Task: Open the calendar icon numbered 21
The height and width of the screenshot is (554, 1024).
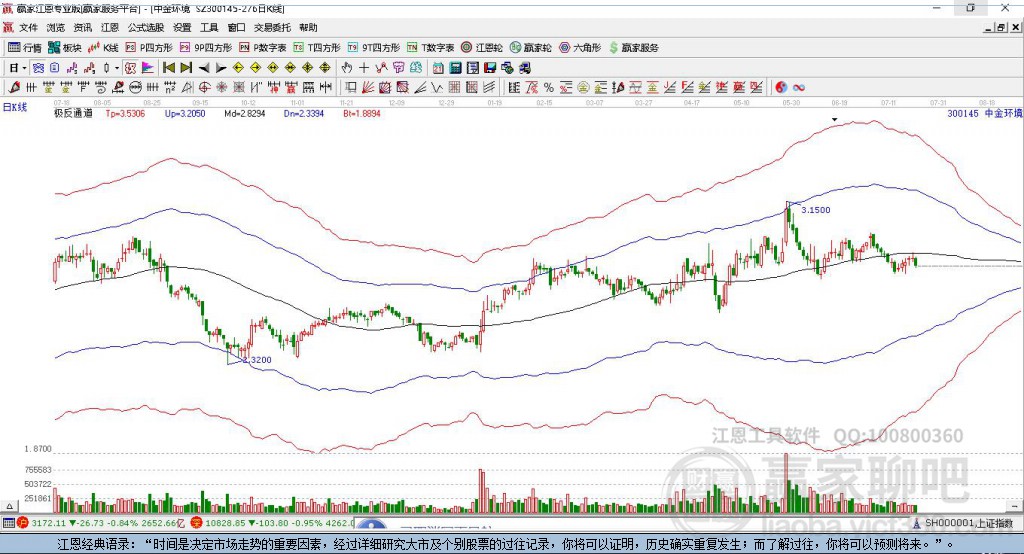Action: (438, 68)
